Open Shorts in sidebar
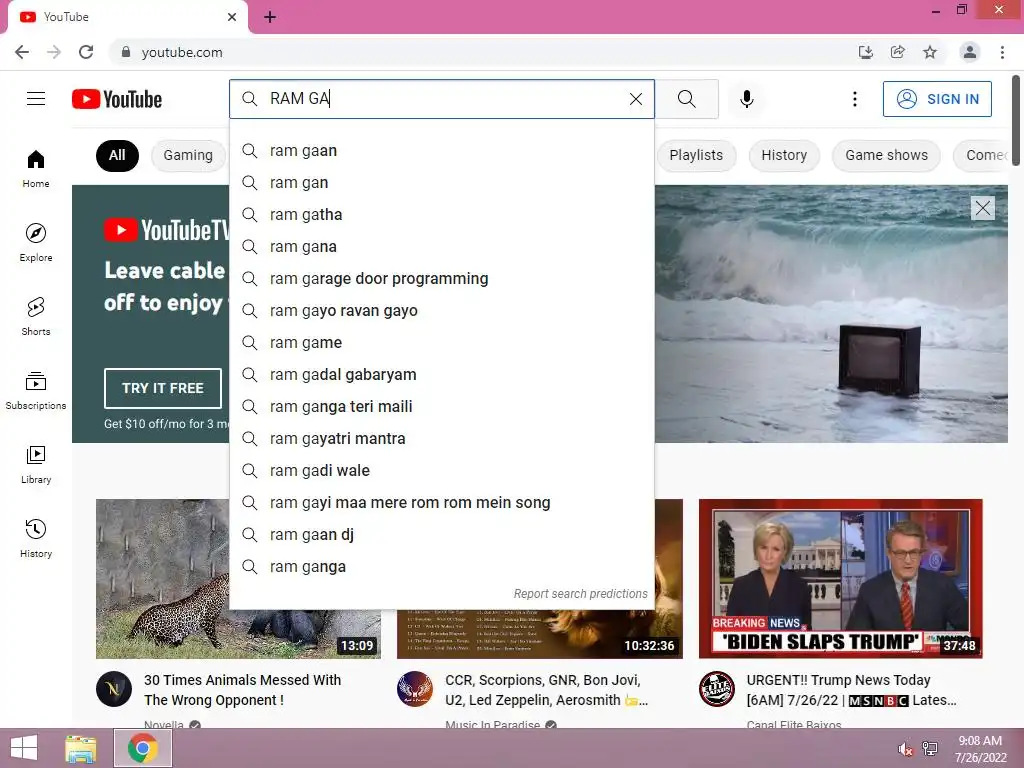 (36, 316)
